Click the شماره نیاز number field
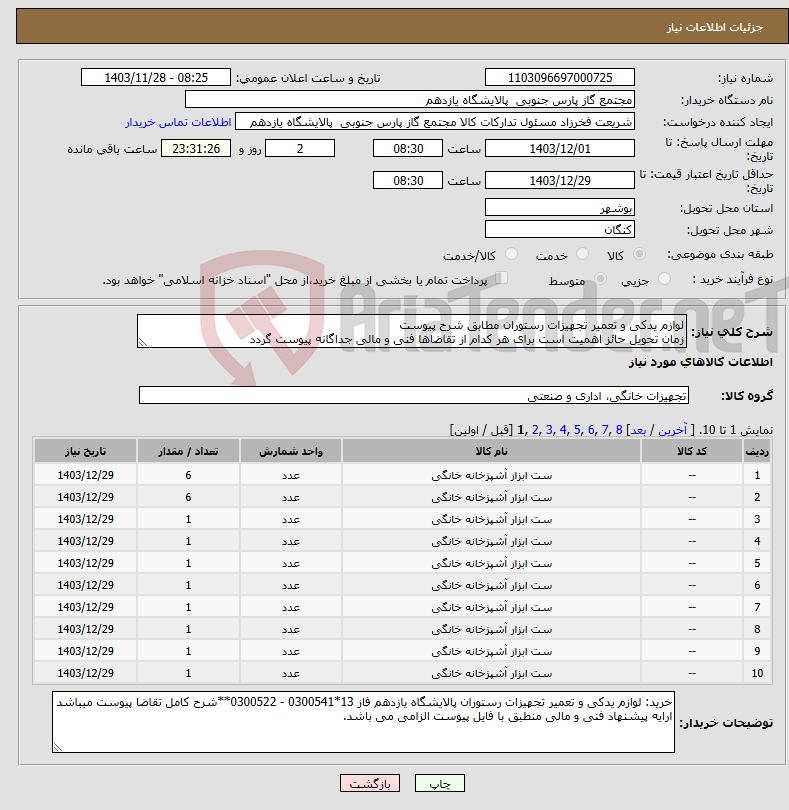 coord(560,77)
